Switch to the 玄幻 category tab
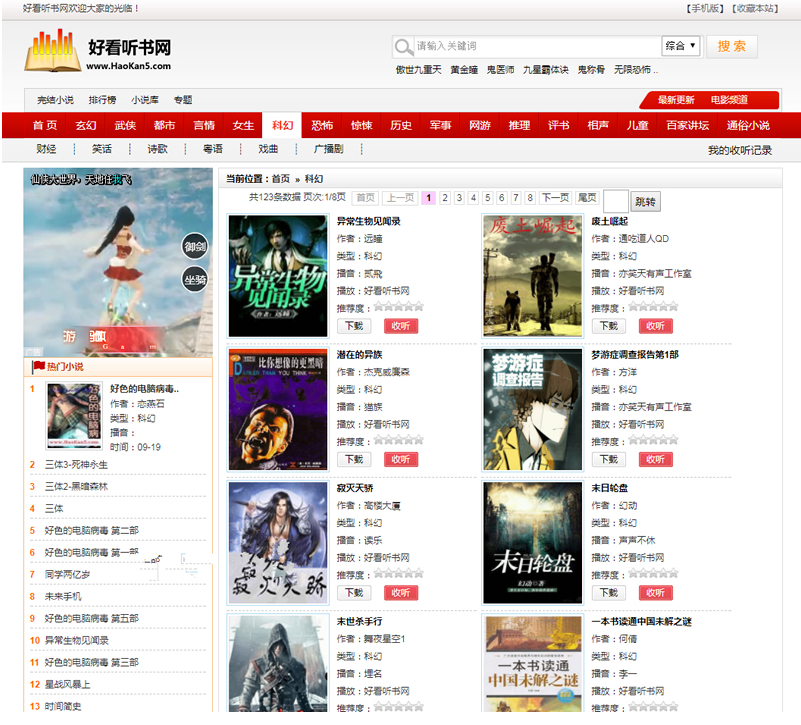 85,125
